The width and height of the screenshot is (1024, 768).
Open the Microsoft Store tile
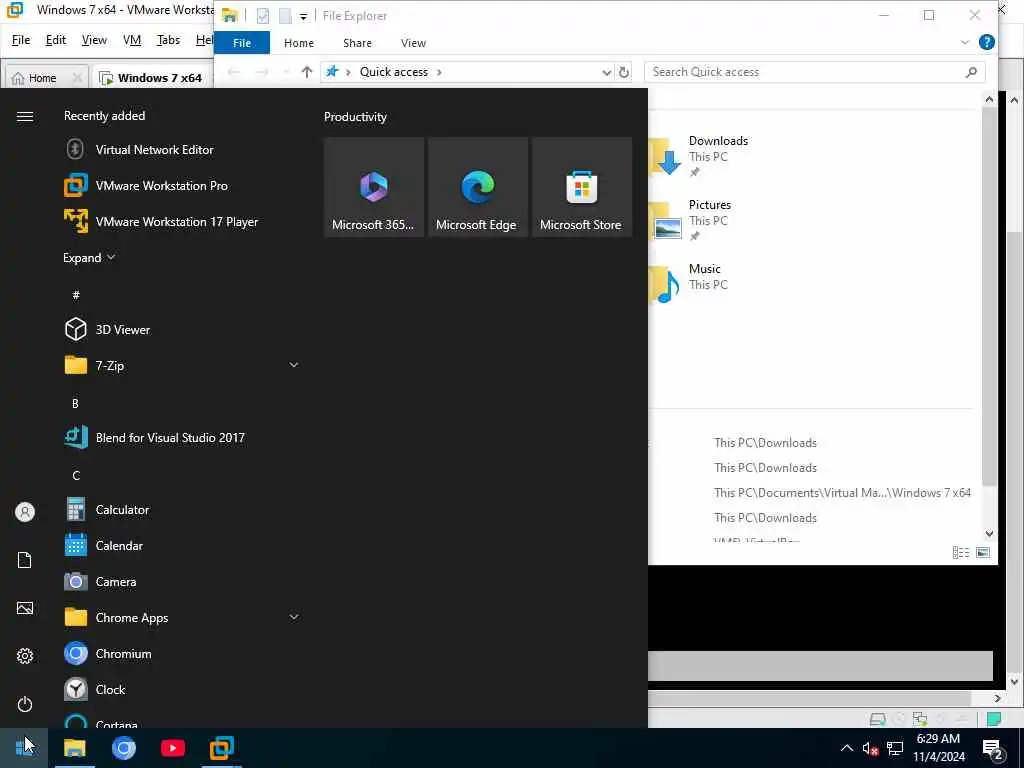click(581, 187)
